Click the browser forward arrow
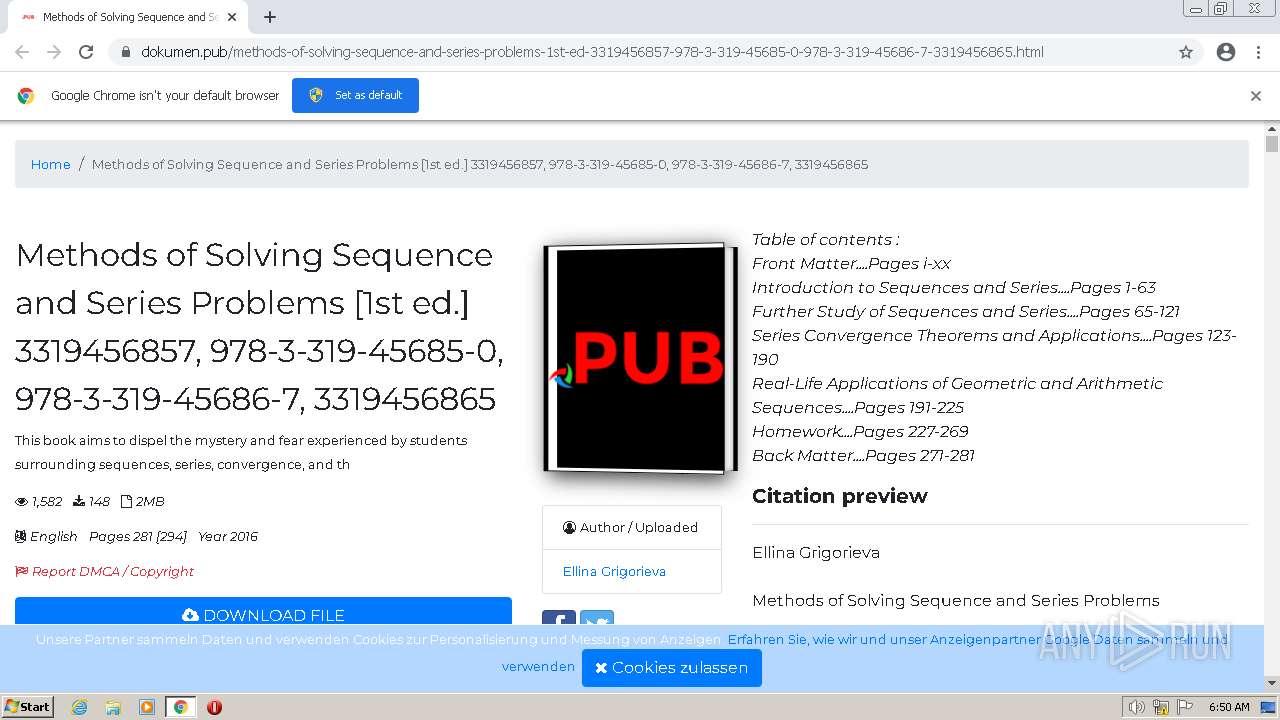Viewport: 1280px width, 720px height. pos(54,52)
